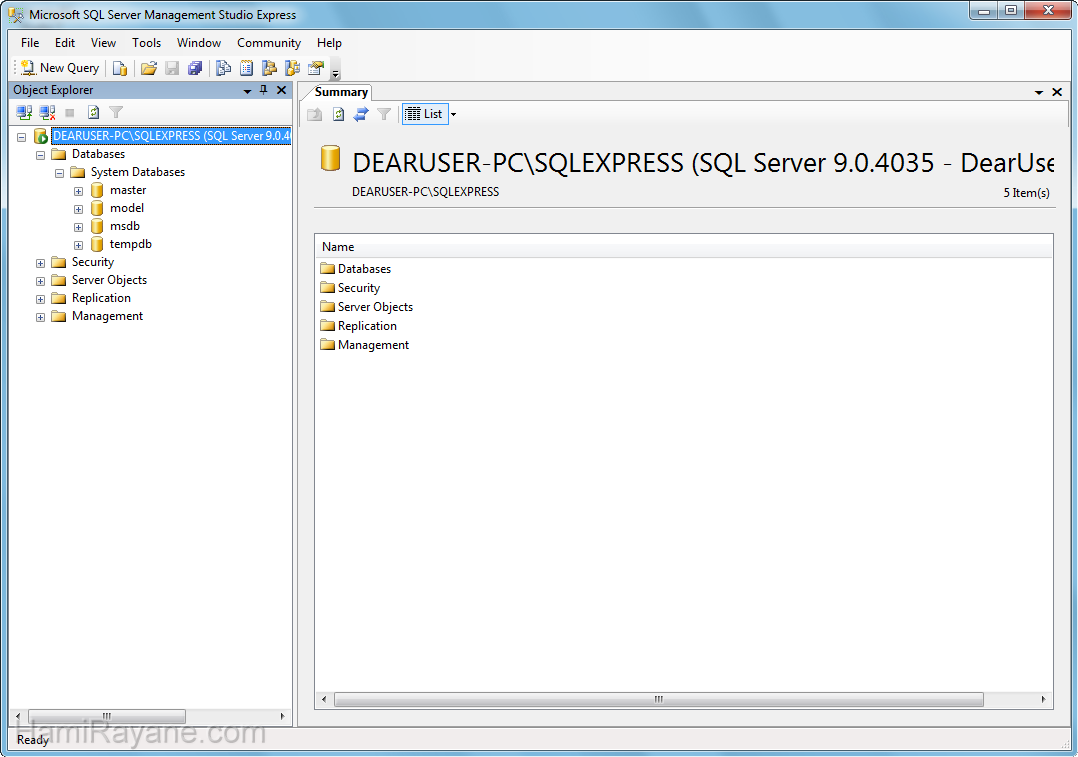Open Object Explorer window position dropdown

pyautogui.click(x=247, y=91)
